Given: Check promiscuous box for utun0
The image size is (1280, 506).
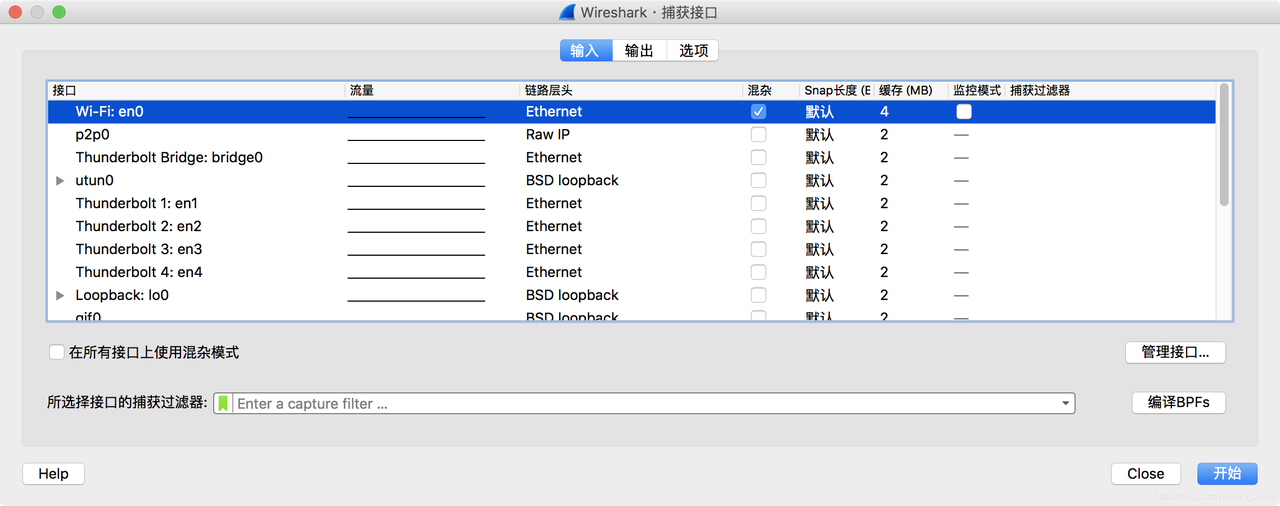Looking at the screenshot, I should (x=759, y=181).
